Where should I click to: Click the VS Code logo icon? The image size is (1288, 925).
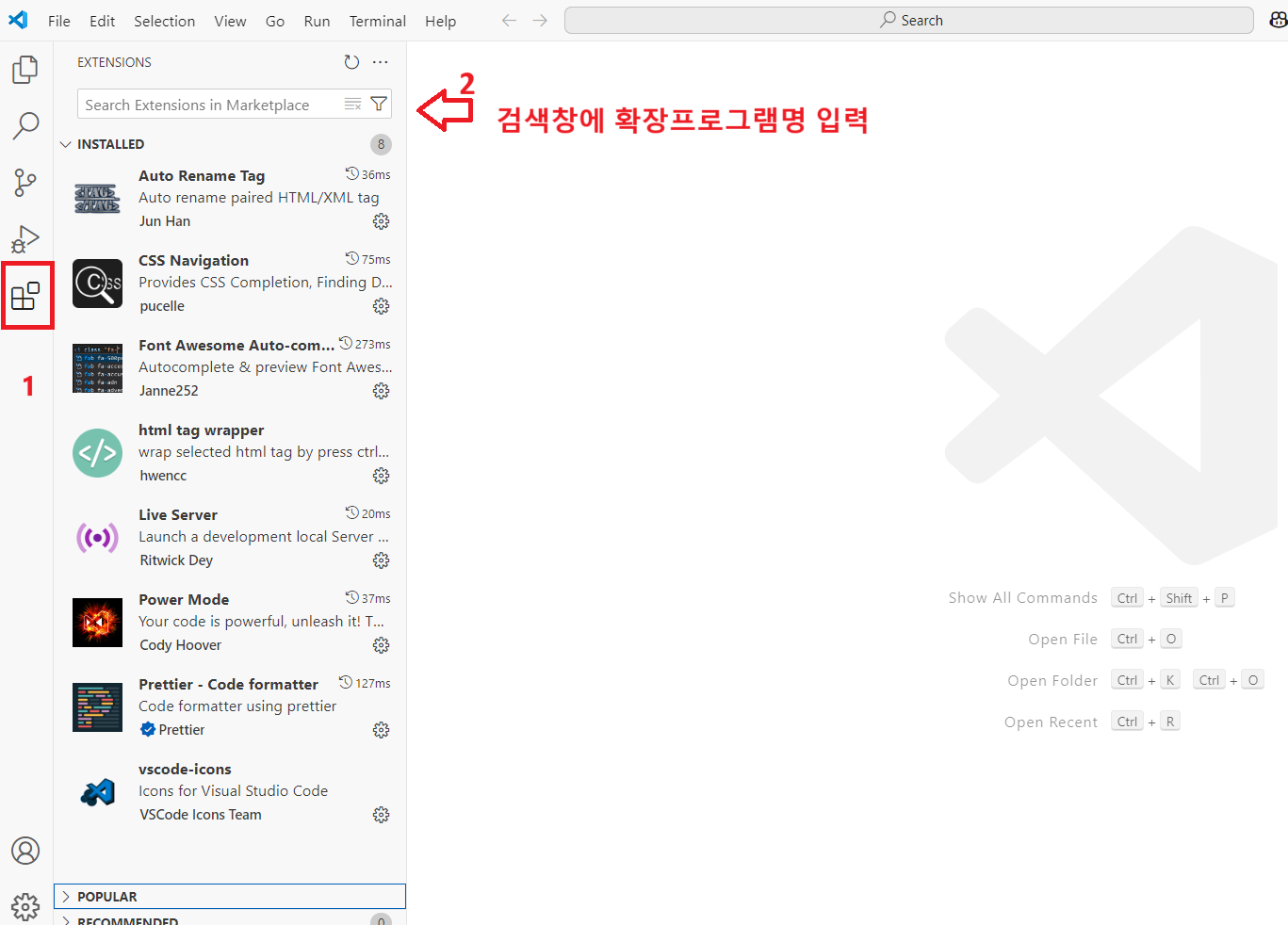coord(18,20)
